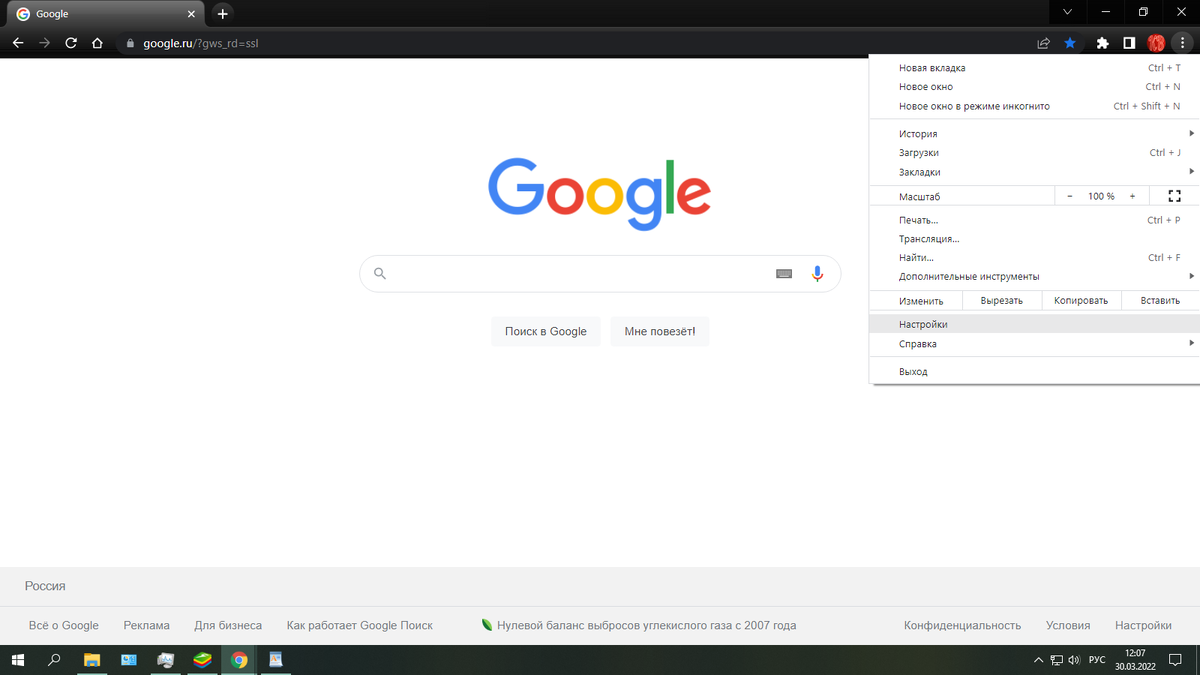Click the fullscreen icon in Масштаб row
1200x675 pixels.
click(1175, 196)
